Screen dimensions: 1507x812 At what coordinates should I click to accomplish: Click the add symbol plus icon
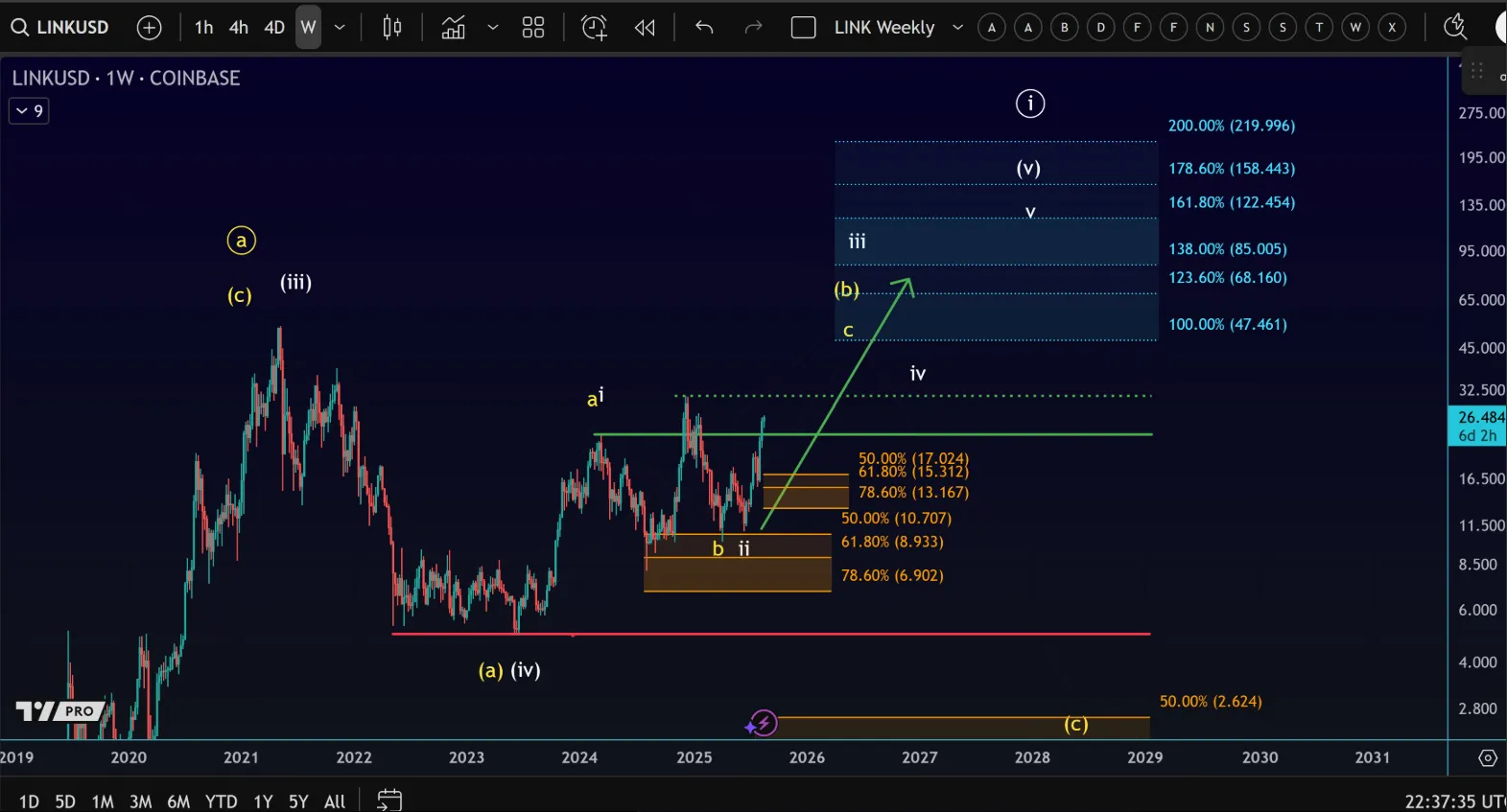tap(149, 28)
